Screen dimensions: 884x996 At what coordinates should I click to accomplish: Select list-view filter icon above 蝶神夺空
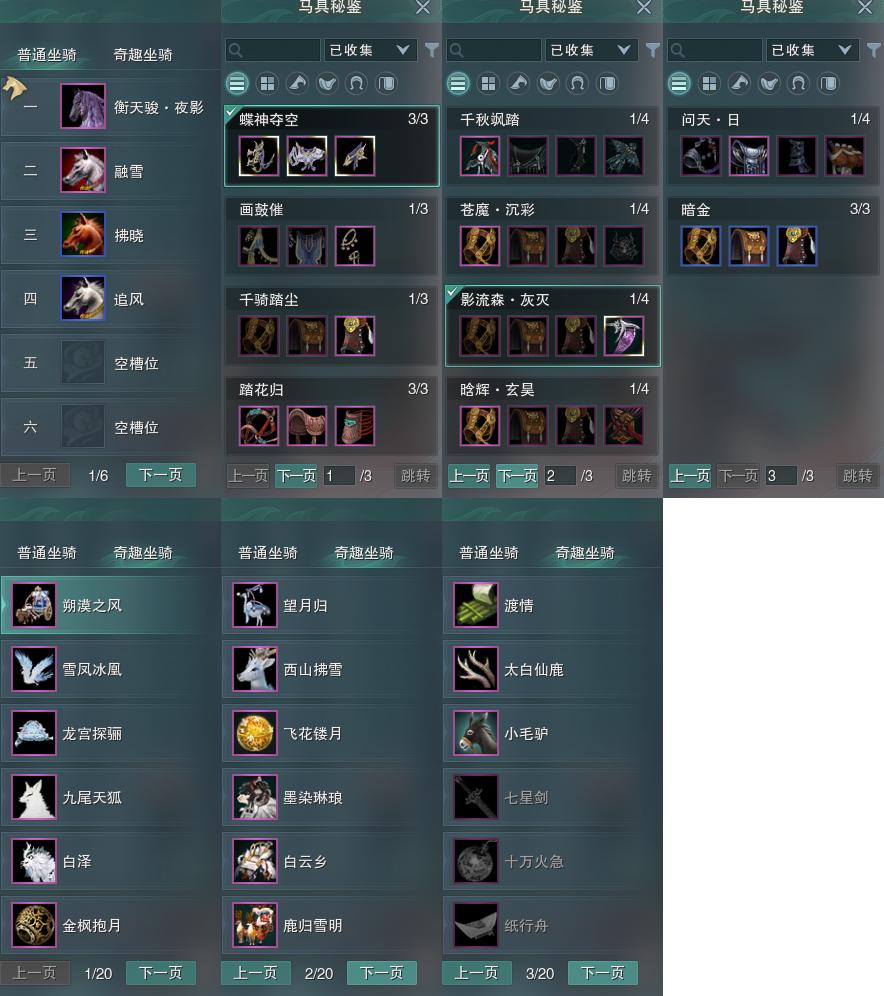pos(237,83)
